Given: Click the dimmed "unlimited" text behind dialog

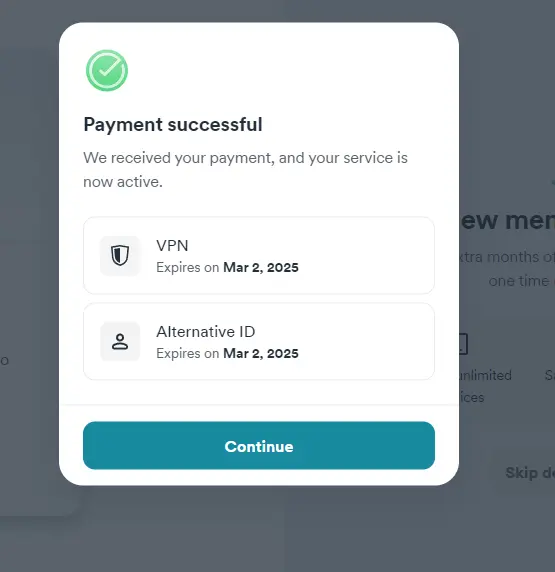Looking at the screenshot, I should (x=485, y=375).
